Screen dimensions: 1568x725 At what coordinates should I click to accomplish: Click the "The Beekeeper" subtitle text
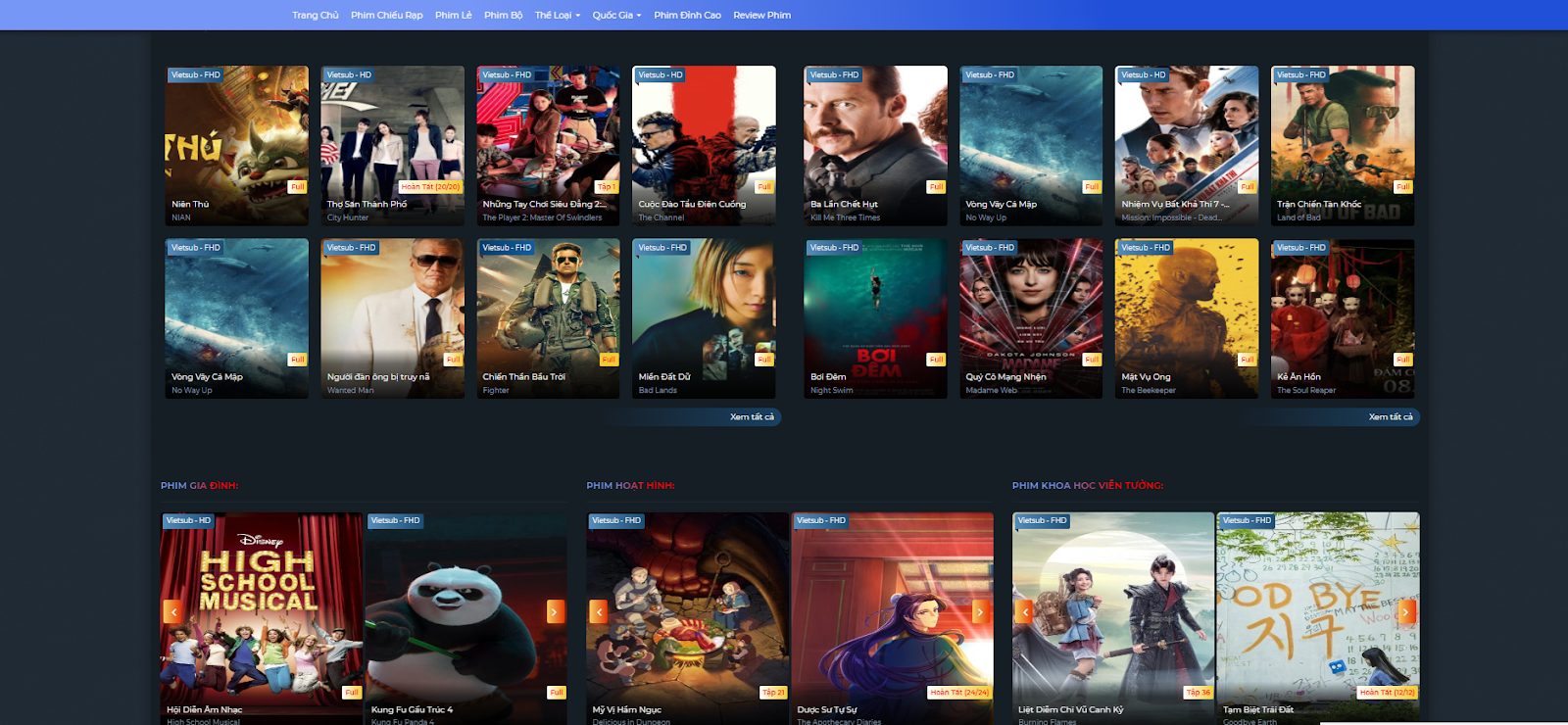click(x=1149, y=390)
